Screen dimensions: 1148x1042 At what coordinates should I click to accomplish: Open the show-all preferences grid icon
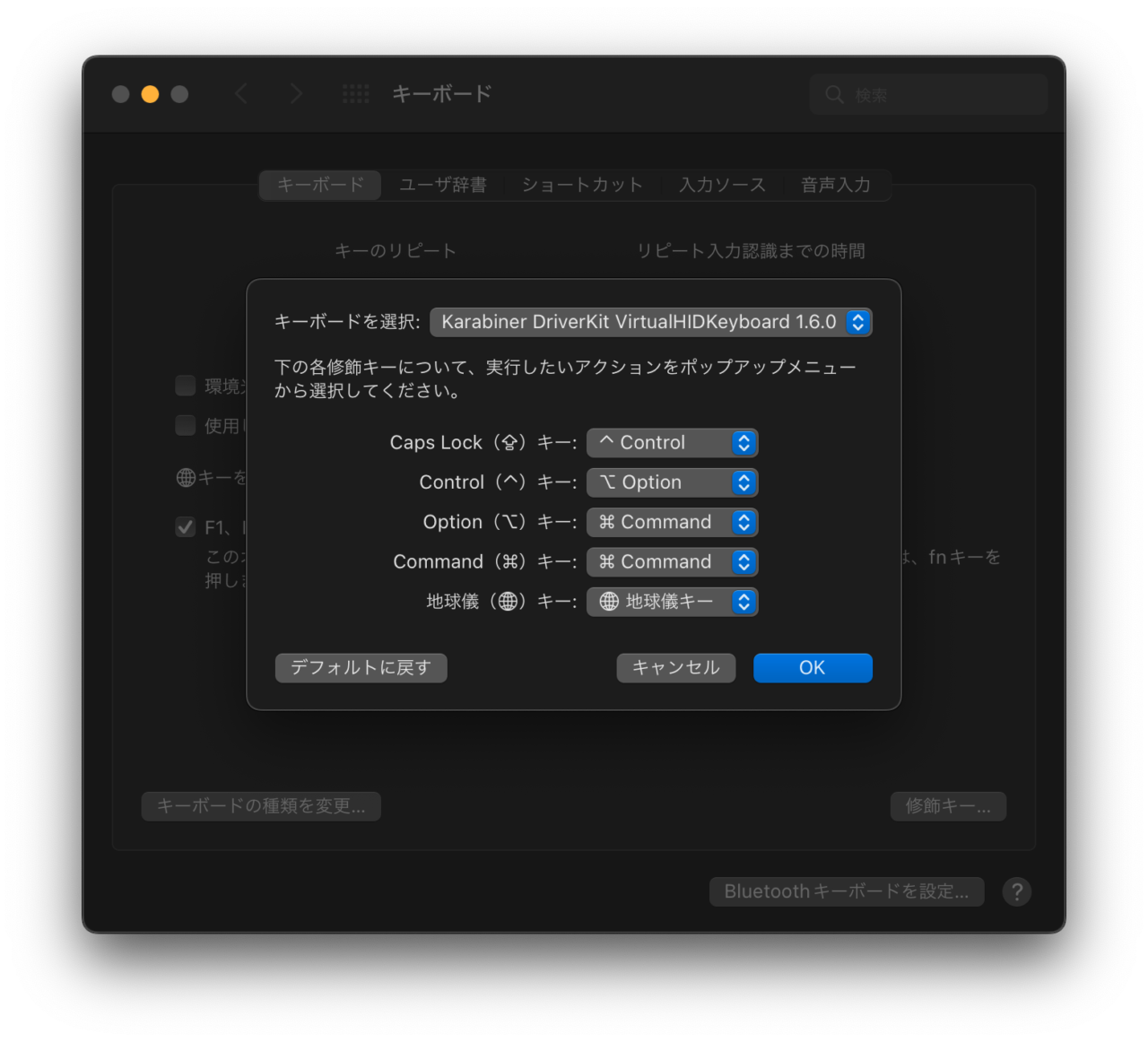click(x=355, y=94)
